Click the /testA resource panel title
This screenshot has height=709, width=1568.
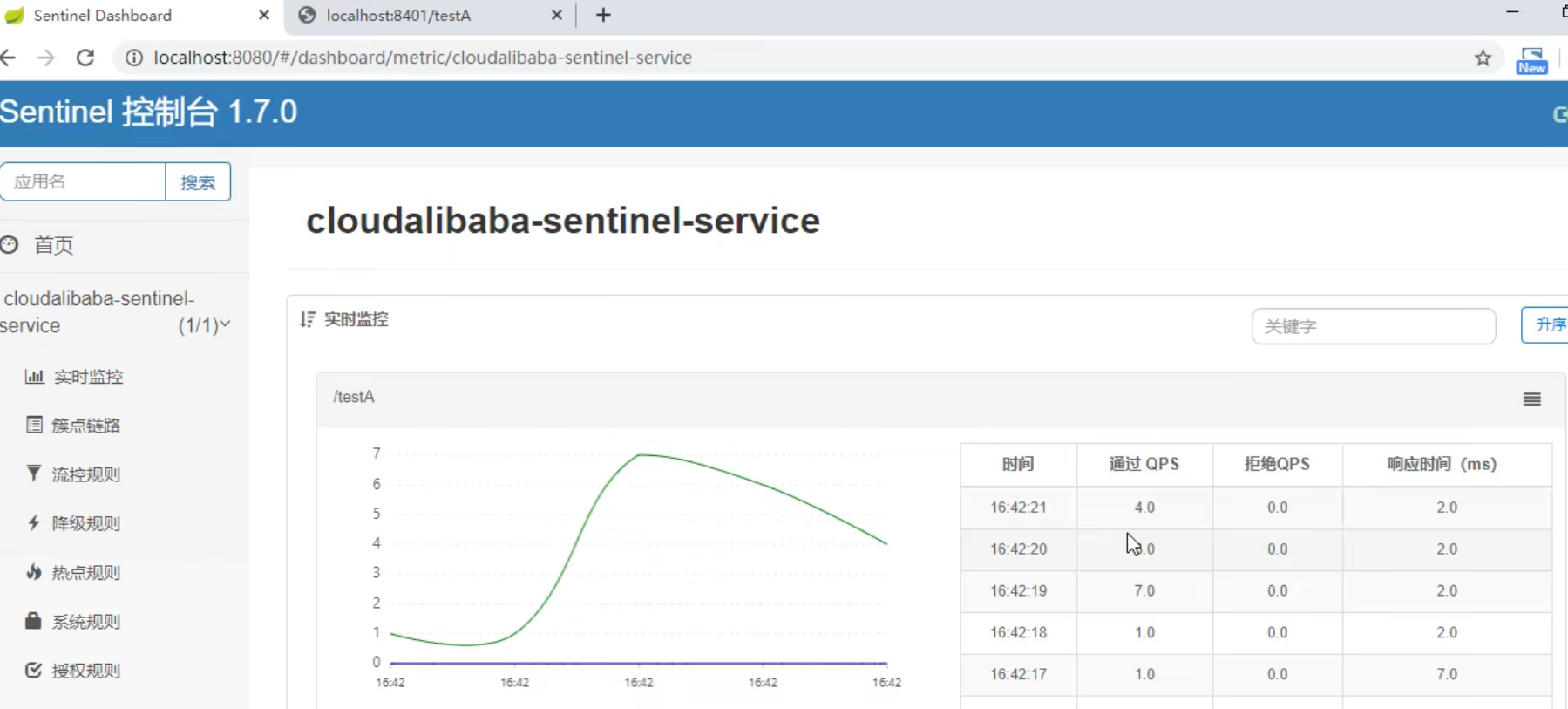354,397
